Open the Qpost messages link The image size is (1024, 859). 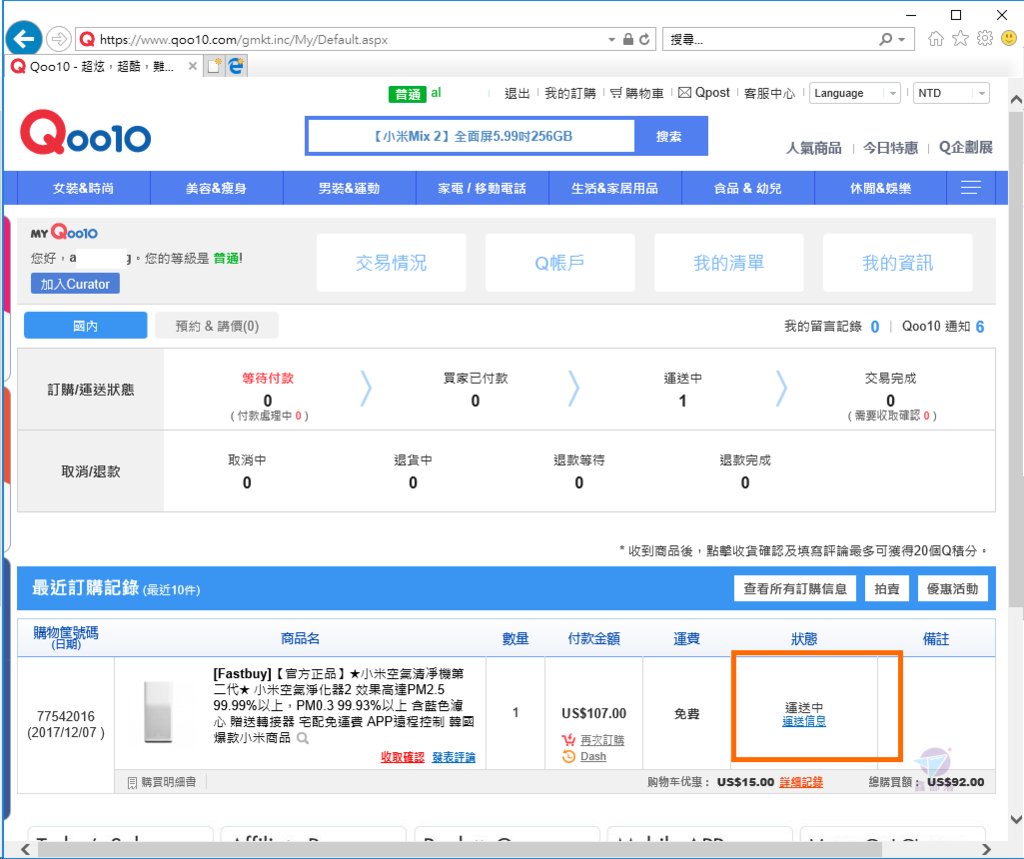[x=703, y=93]
